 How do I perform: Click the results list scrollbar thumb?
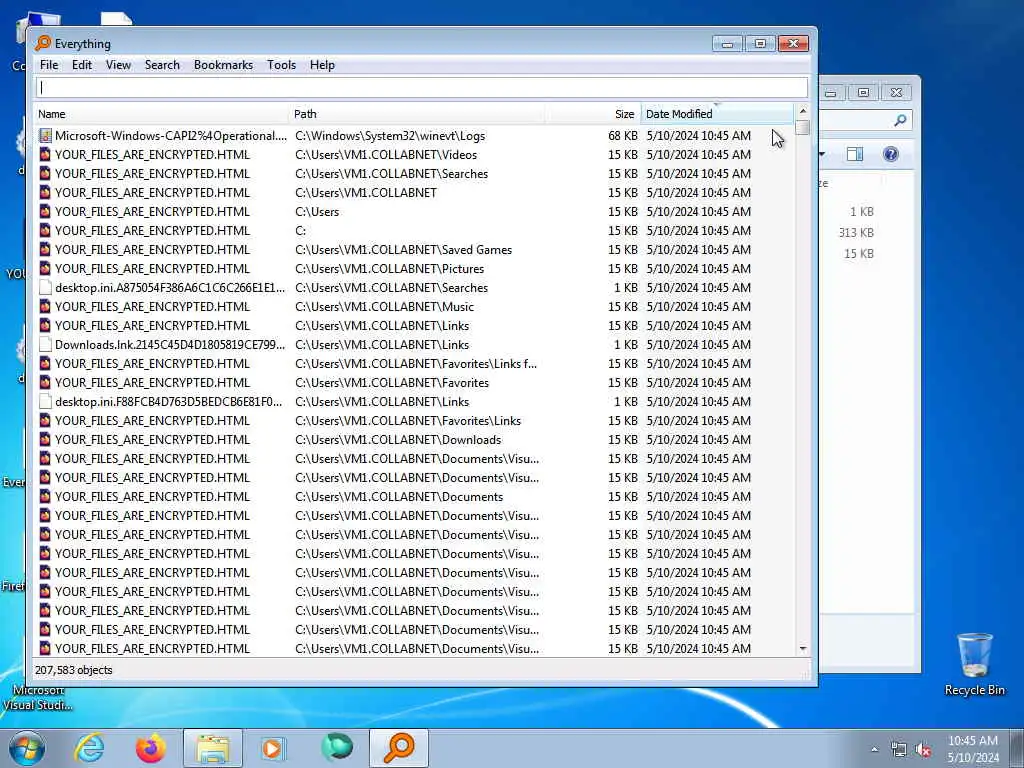pos(803,127)
